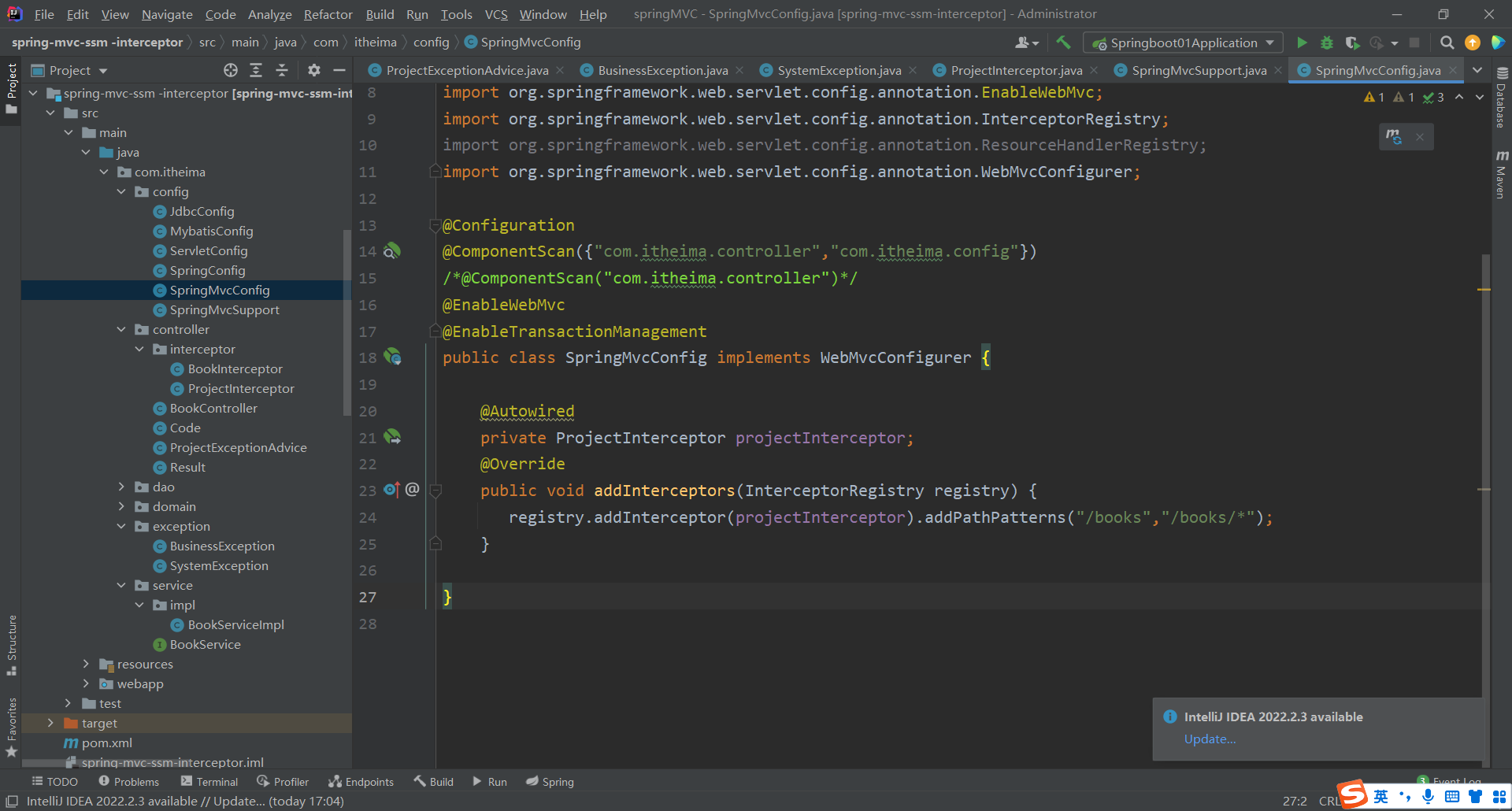The image size is (1512, 811).
Task: Click the Update... link in notification
Action: (1210, 739)
